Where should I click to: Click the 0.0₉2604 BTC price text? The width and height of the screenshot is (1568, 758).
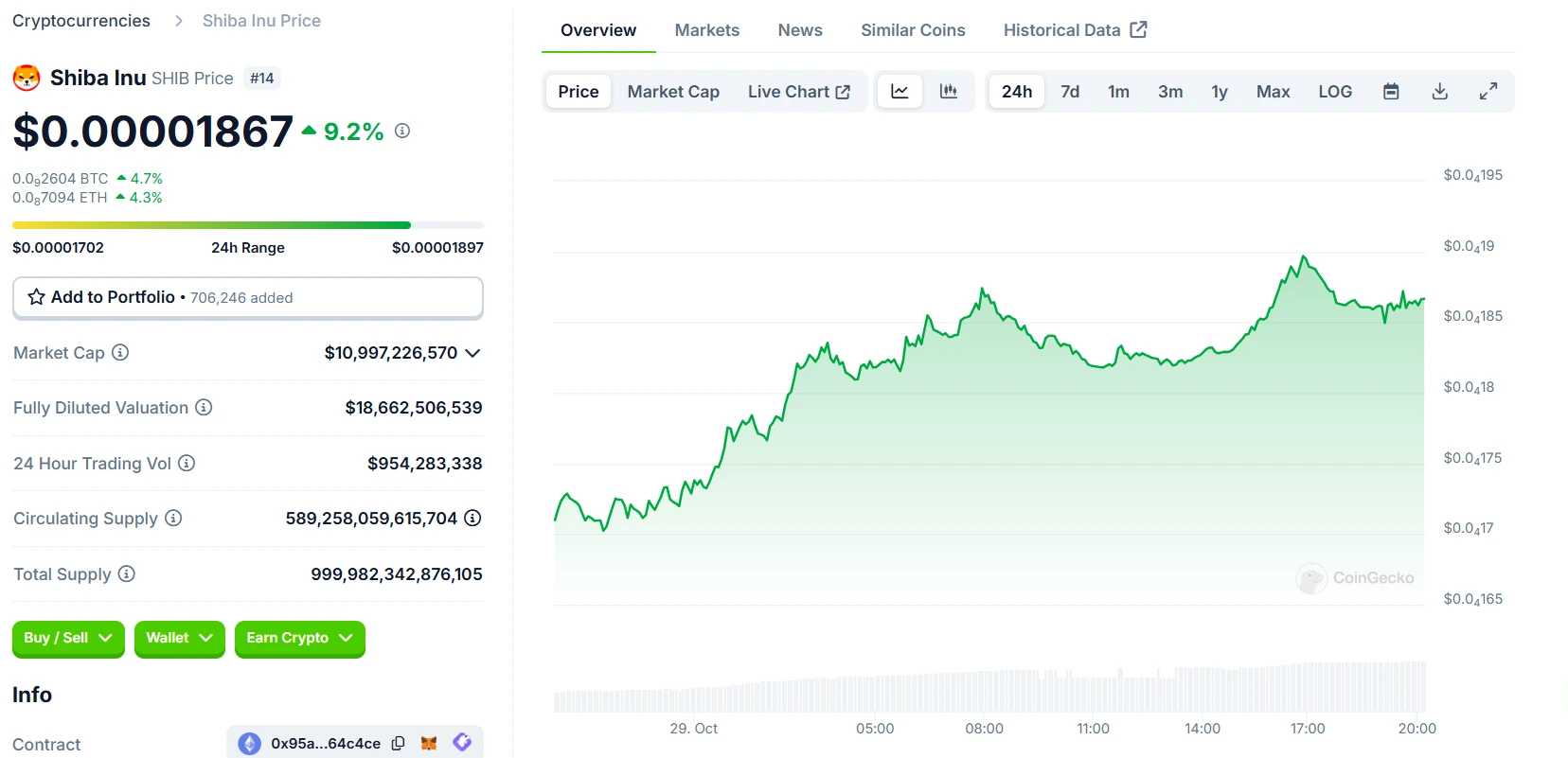(61, 179)
